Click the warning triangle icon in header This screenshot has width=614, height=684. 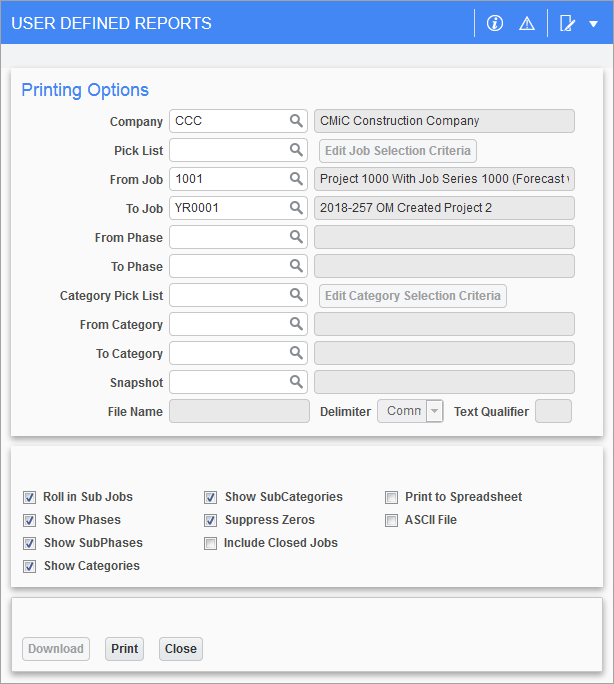[x=527, y=23]
